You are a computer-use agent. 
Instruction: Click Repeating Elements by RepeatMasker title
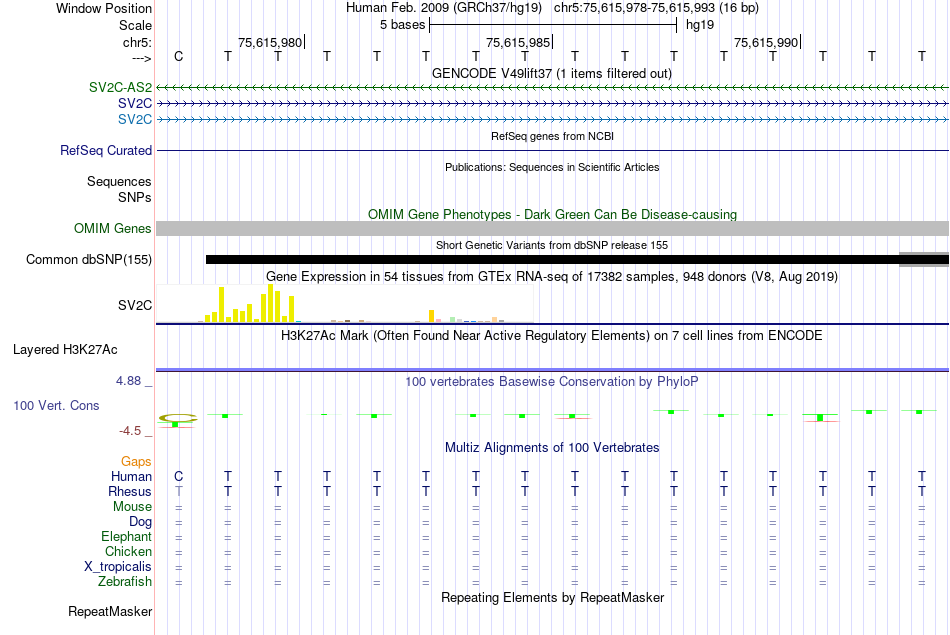click(x=552, y=597)
